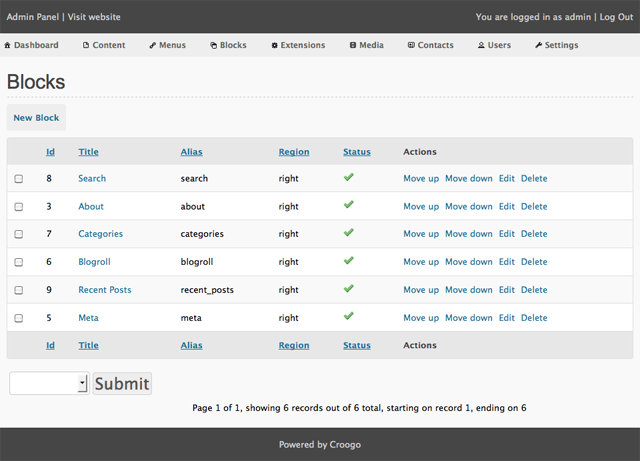Open the Content menu
Image resolution: width=640 pixels, height=461 pixels.
click(104, 45)
